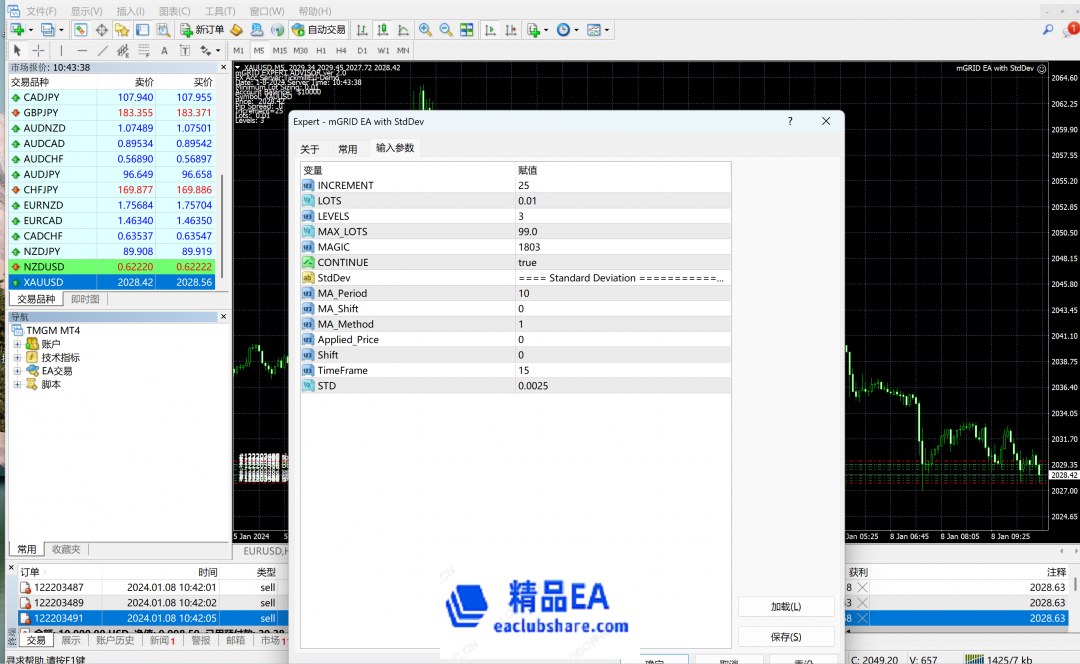Switch chart timeframe to H1
The image size is (1080, 664).
[321, 50]
